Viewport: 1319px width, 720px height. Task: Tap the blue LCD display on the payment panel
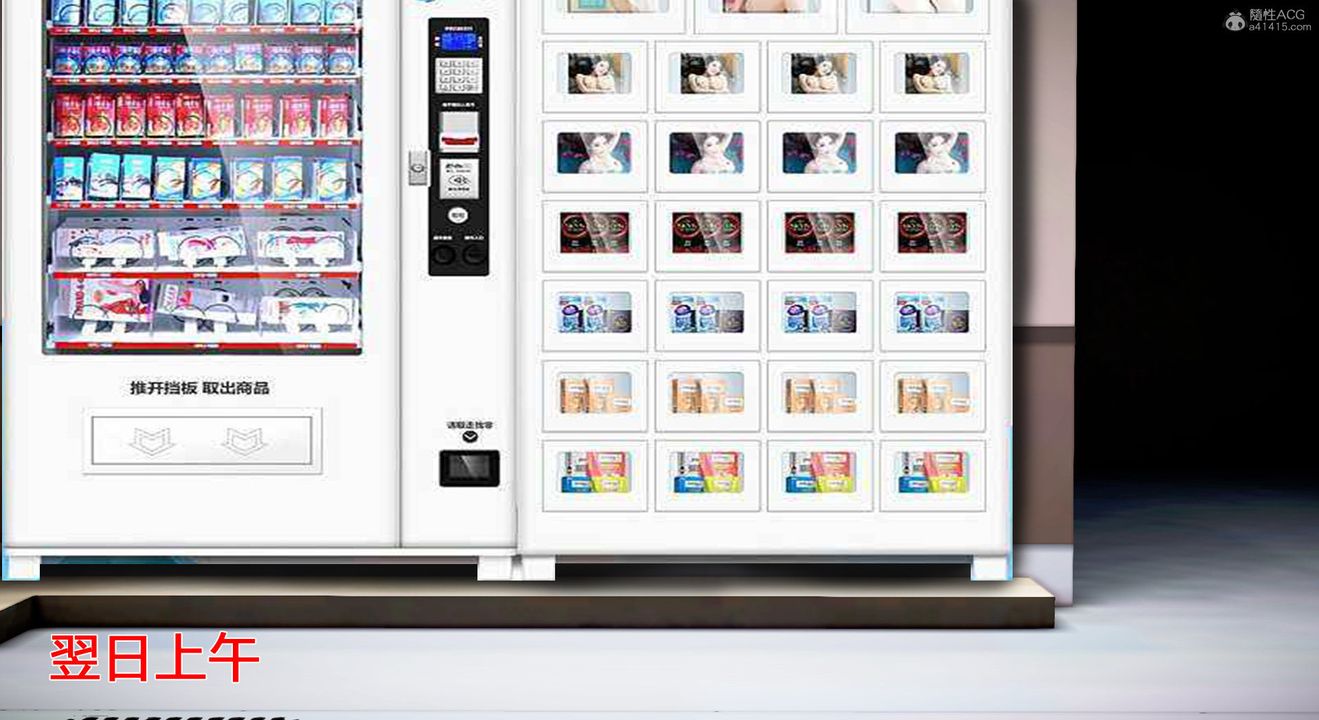[x=458, y=41]
